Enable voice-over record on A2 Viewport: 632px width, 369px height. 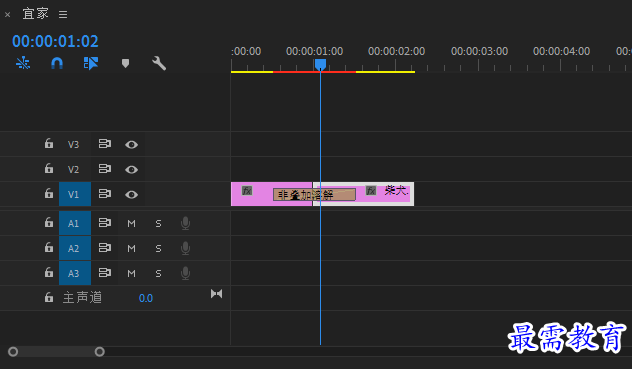[185, 248]
